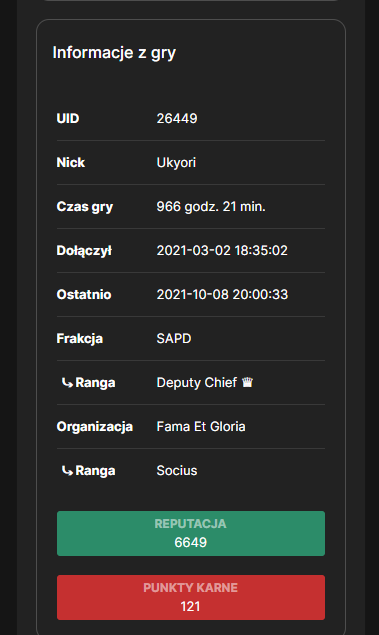This screenshot has width=379, height=635.
Task: Click the crown icon beside Deputy Chief
Action: coord(247,382)
